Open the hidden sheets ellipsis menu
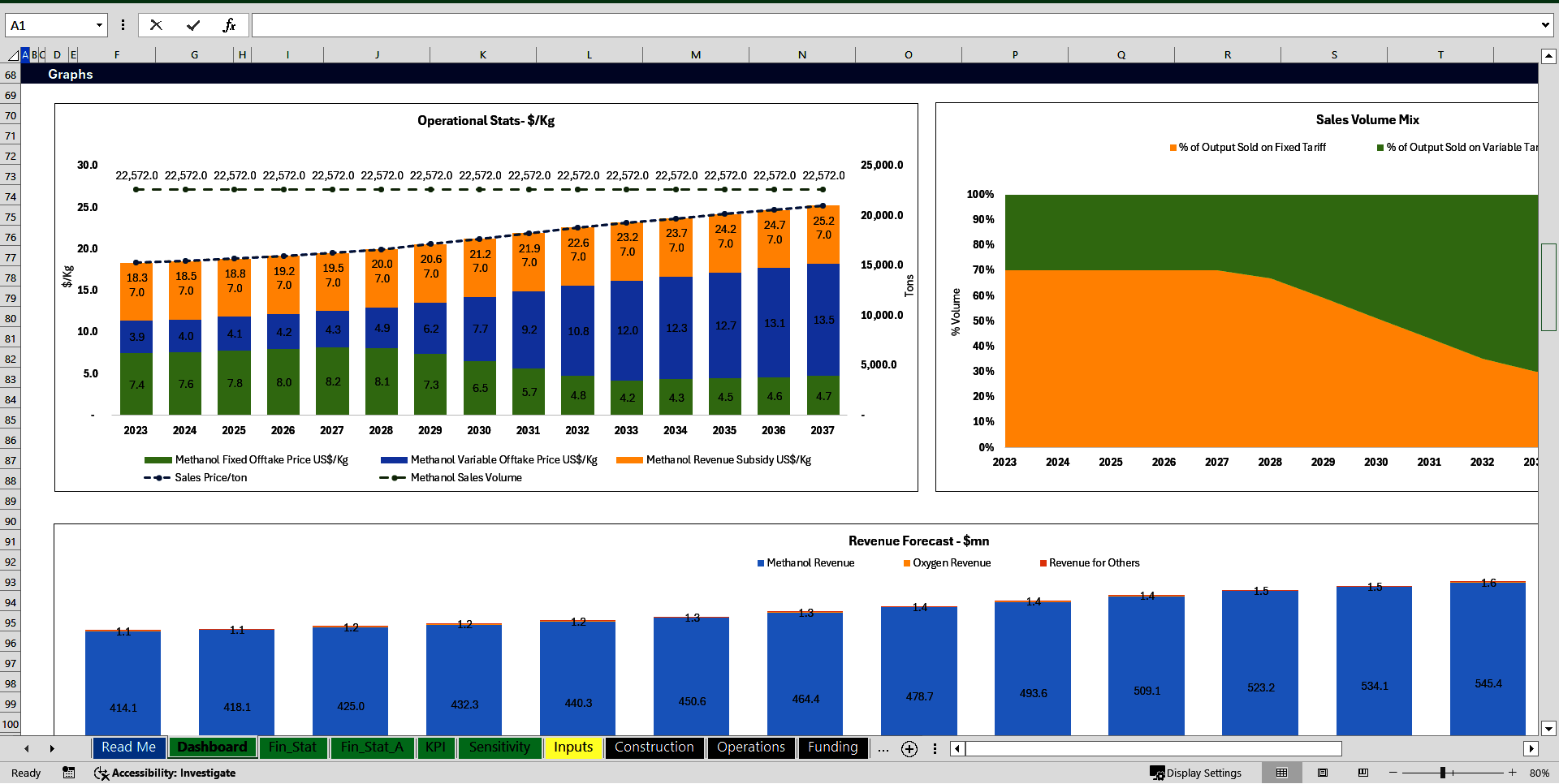Viewport: 1559px width, 784px height. pyautogui.click(x=883, y=748)
